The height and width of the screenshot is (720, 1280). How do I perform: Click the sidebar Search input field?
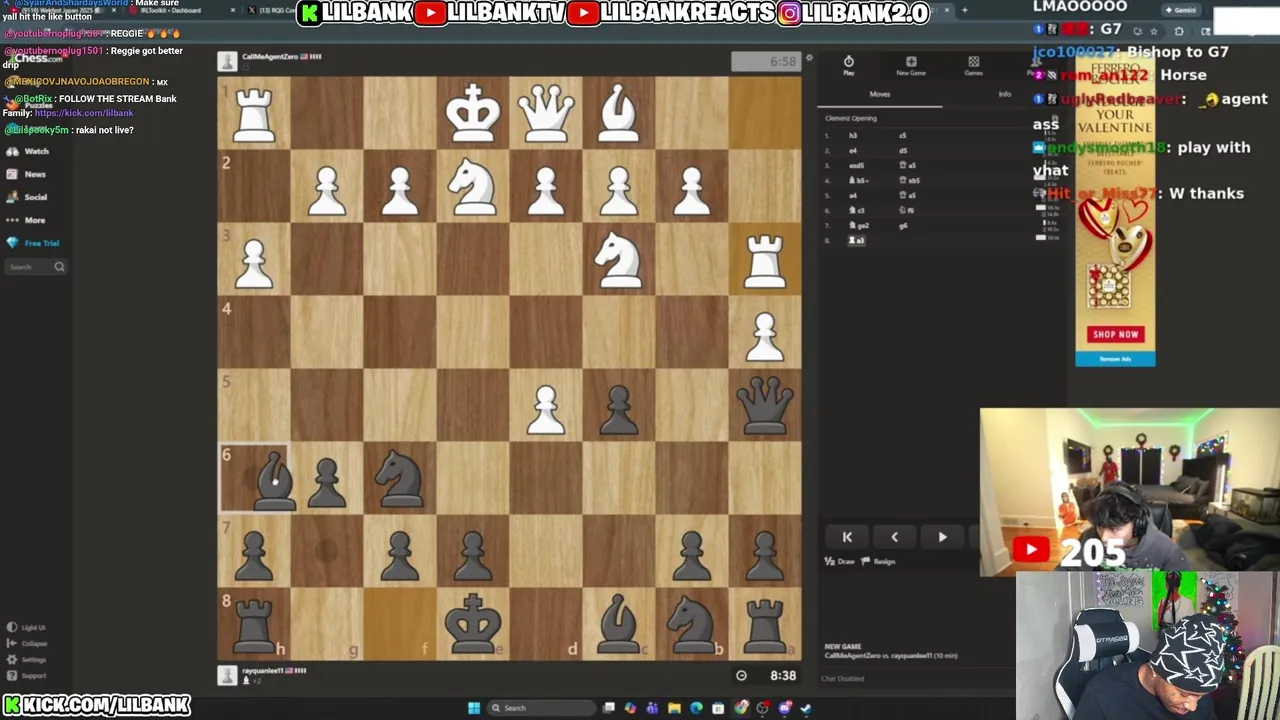click(x=35, y=267)
